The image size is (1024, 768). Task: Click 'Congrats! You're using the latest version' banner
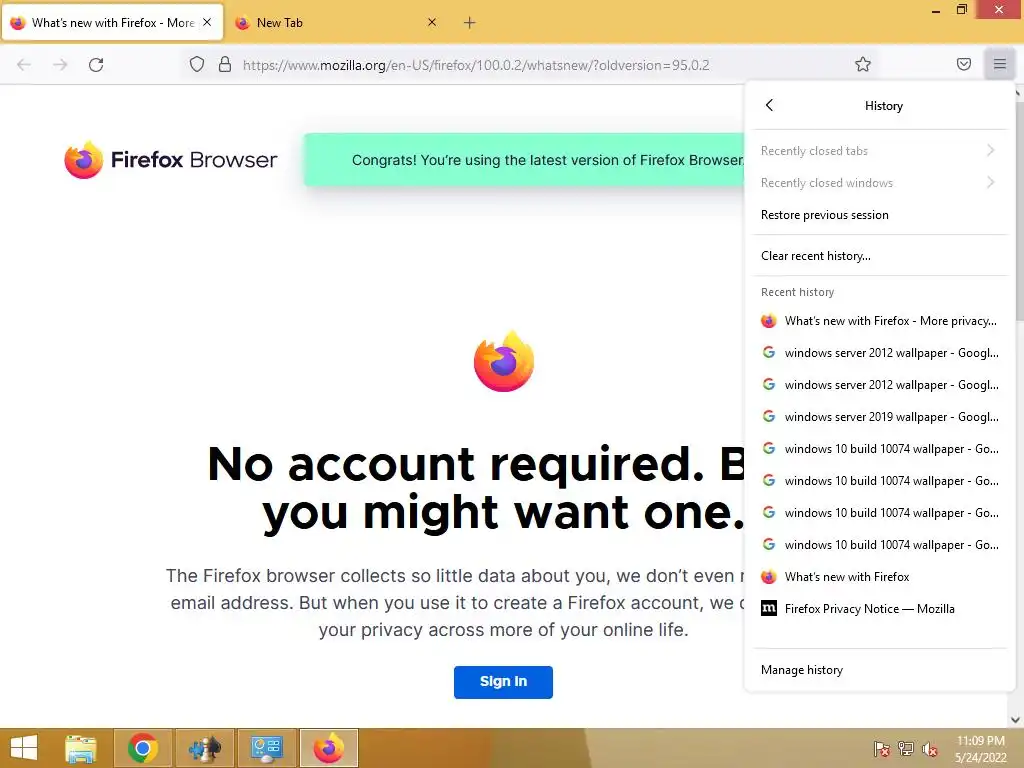click(x=524, y=160)
